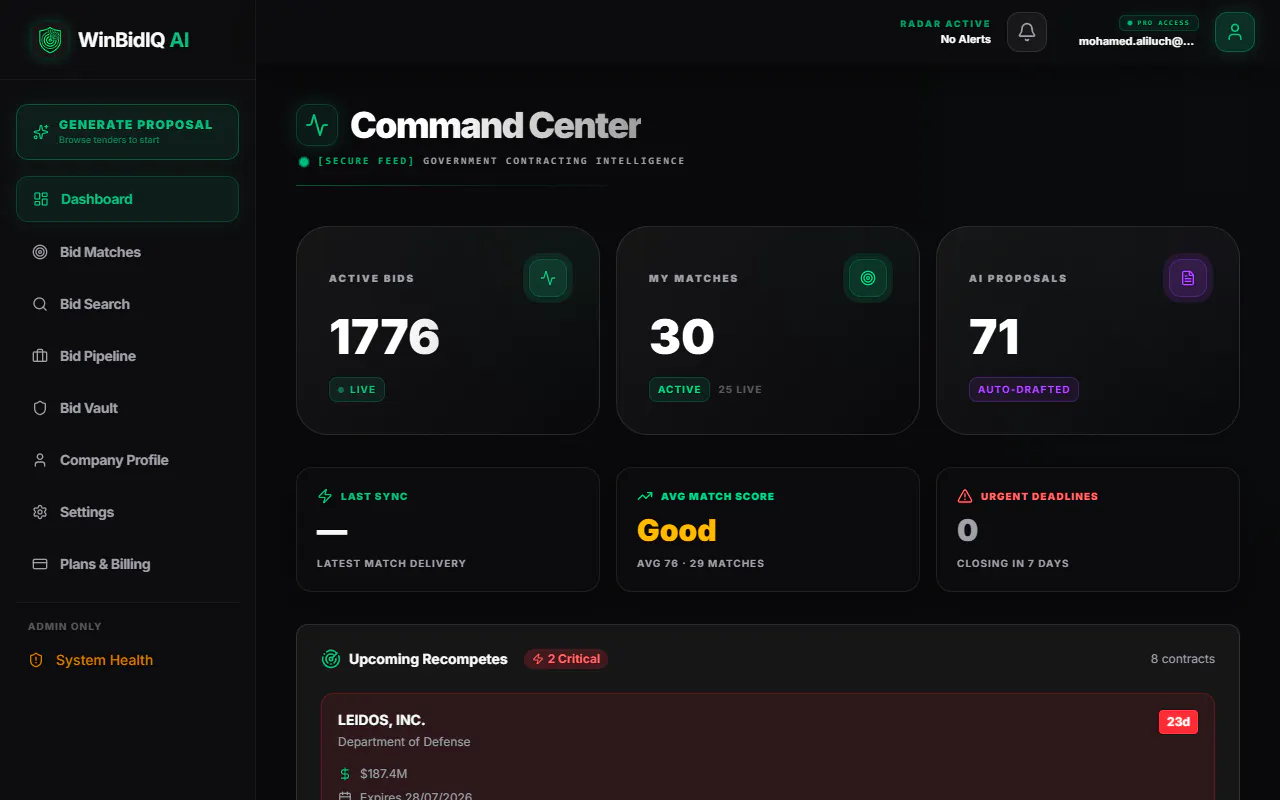
Task: Click the Command Center heading
Action: click(495, 125)
